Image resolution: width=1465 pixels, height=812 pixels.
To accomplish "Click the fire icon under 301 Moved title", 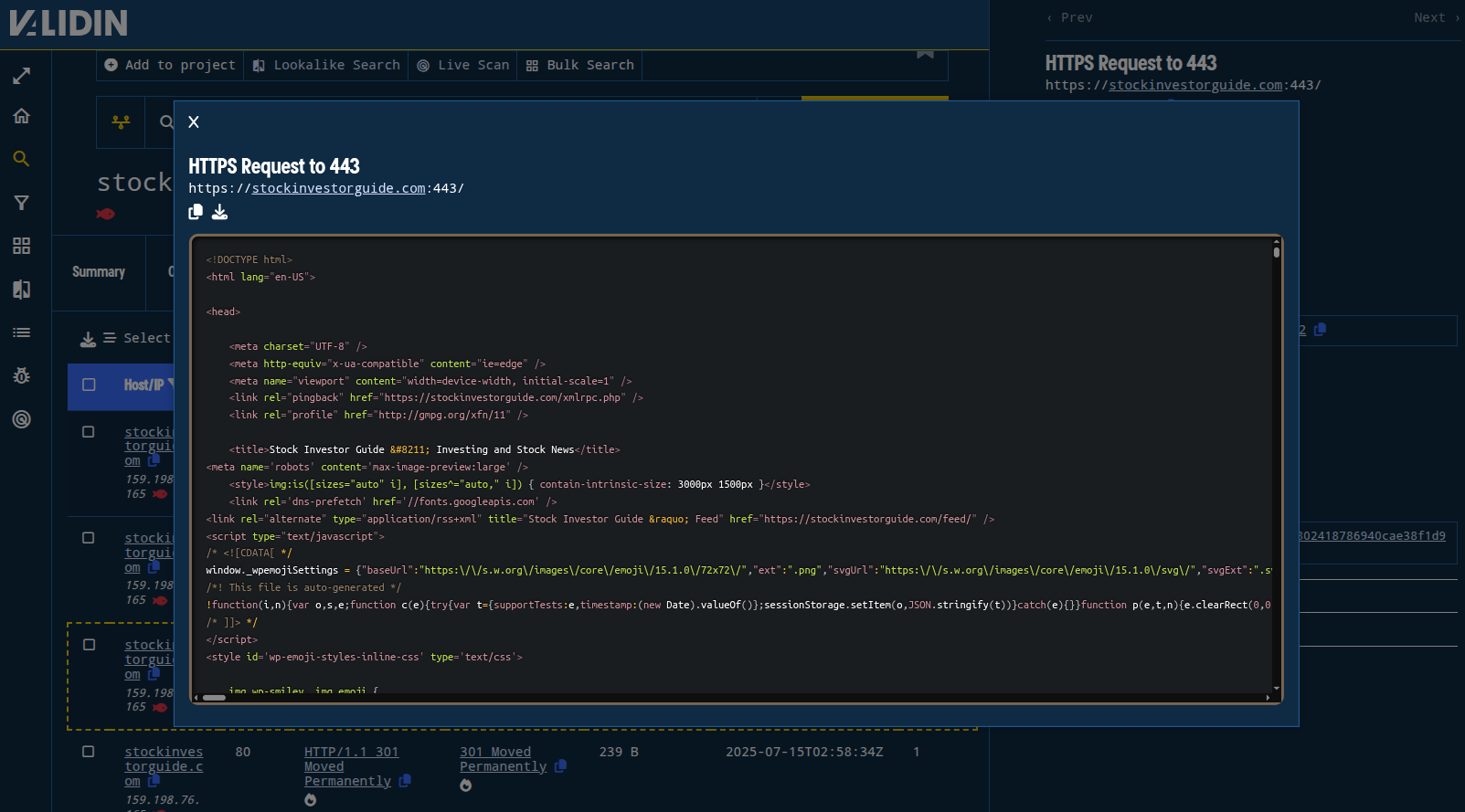I will point(466,786).
